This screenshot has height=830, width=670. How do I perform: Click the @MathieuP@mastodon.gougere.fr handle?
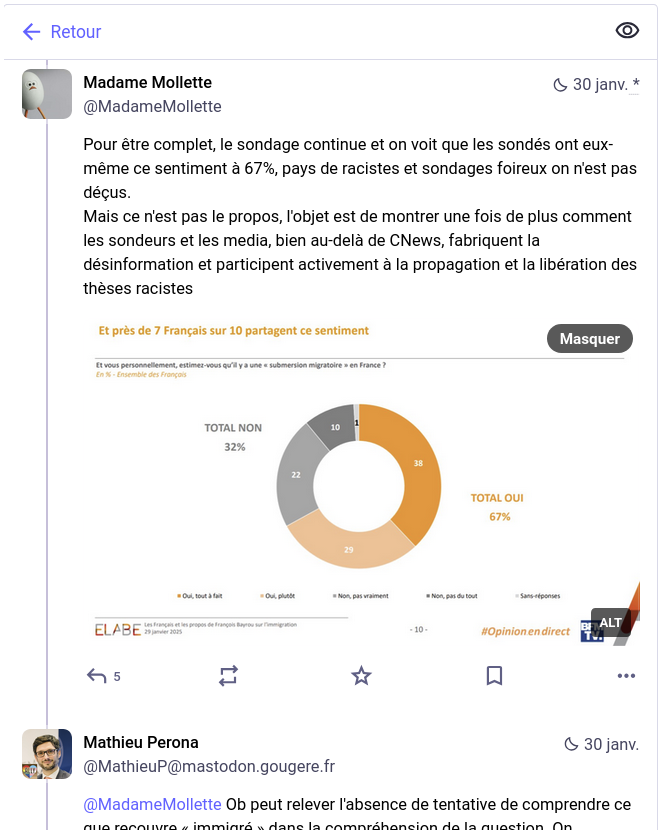click(x=208, y=767)
